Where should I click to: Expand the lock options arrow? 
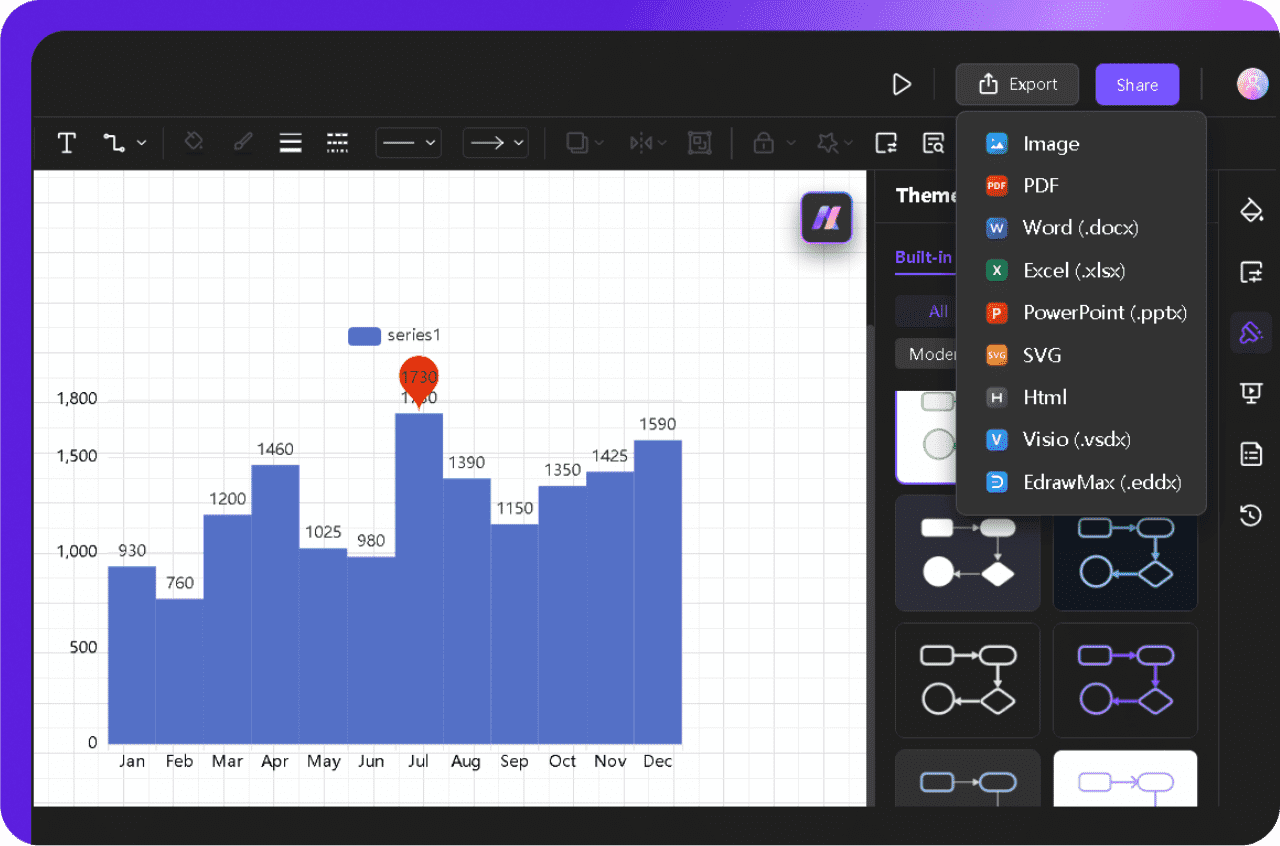coord(791,143)
